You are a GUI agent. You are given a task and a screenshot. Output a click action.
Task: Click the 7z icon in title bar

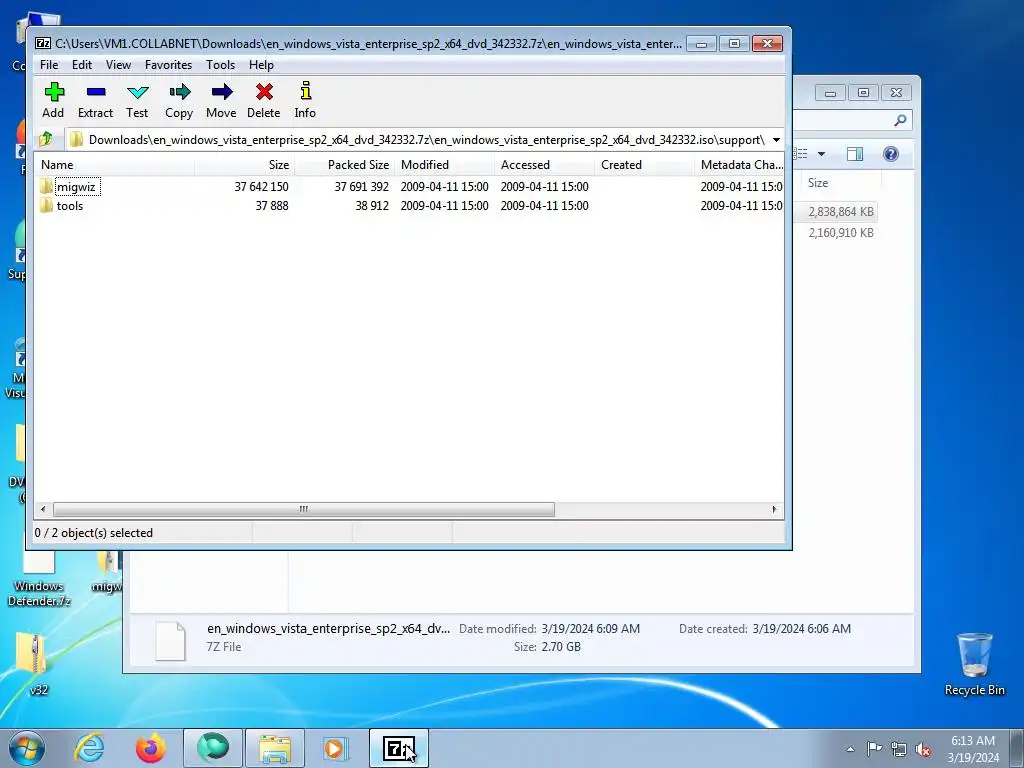[43, 44]
